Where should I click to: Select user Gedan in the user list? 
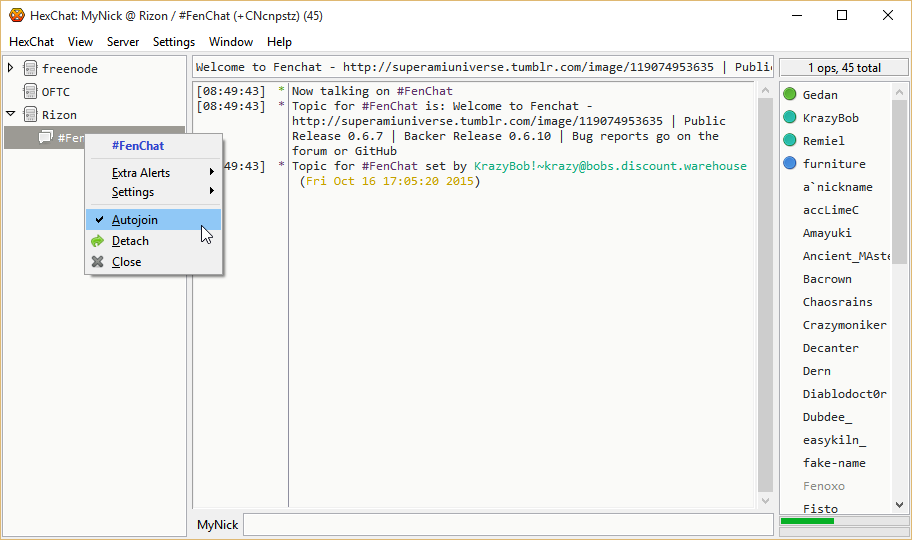[x=820, y=95]
